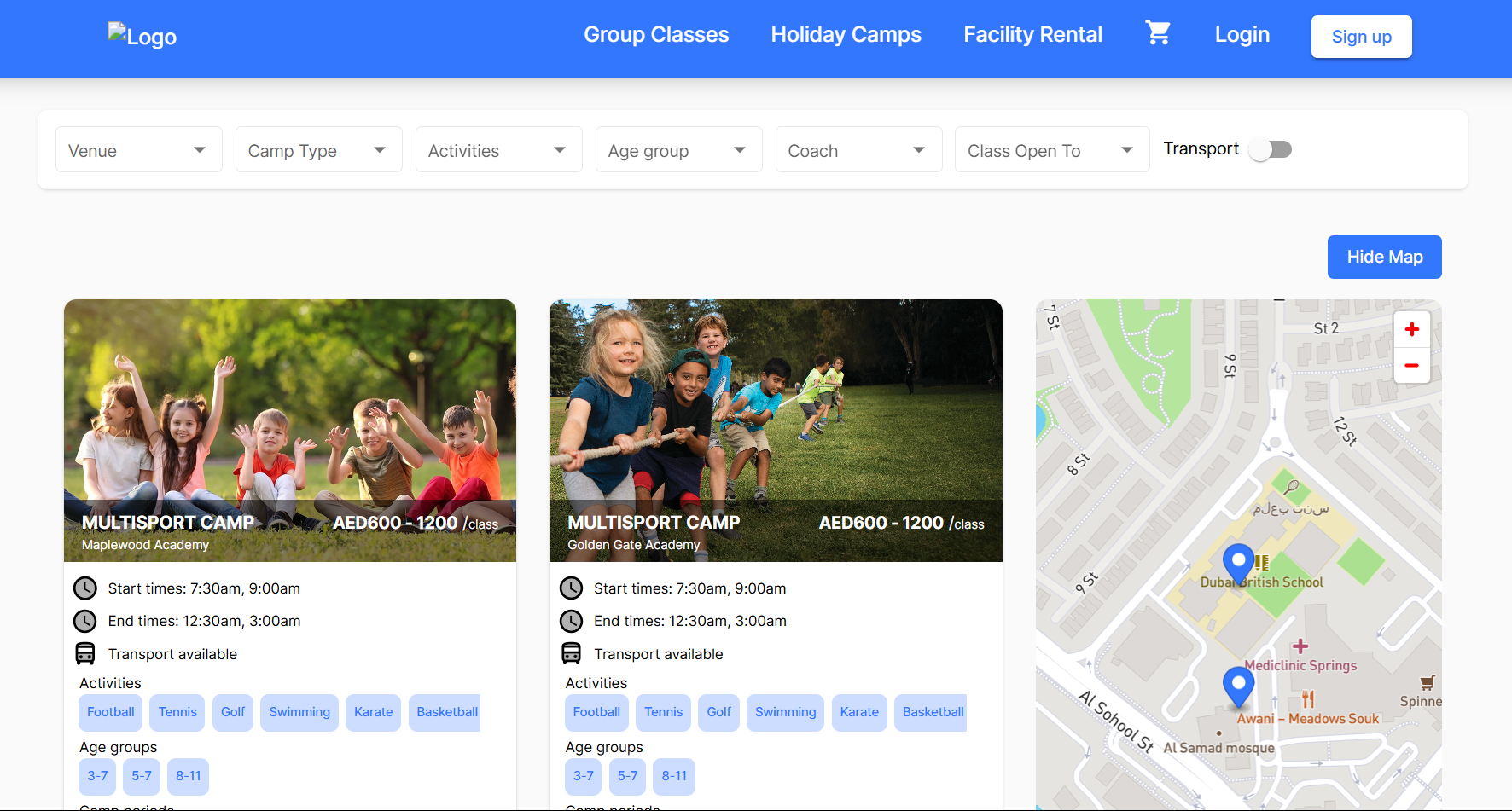Click start time clock icon on Golden Gate card
1512x811 pixels.
pyautogui.click(x=571, y=588)
